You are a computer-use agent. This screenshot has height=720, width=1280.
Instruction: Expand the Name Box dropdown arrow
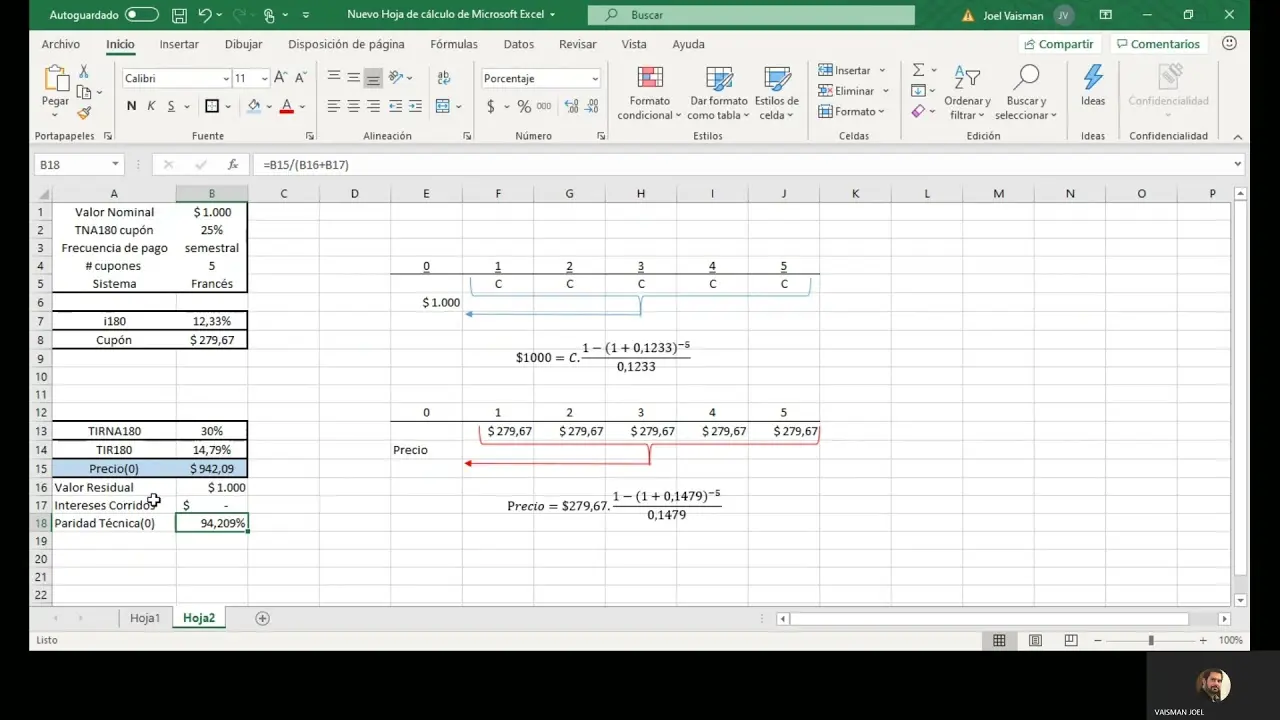[x=115, y=164]
